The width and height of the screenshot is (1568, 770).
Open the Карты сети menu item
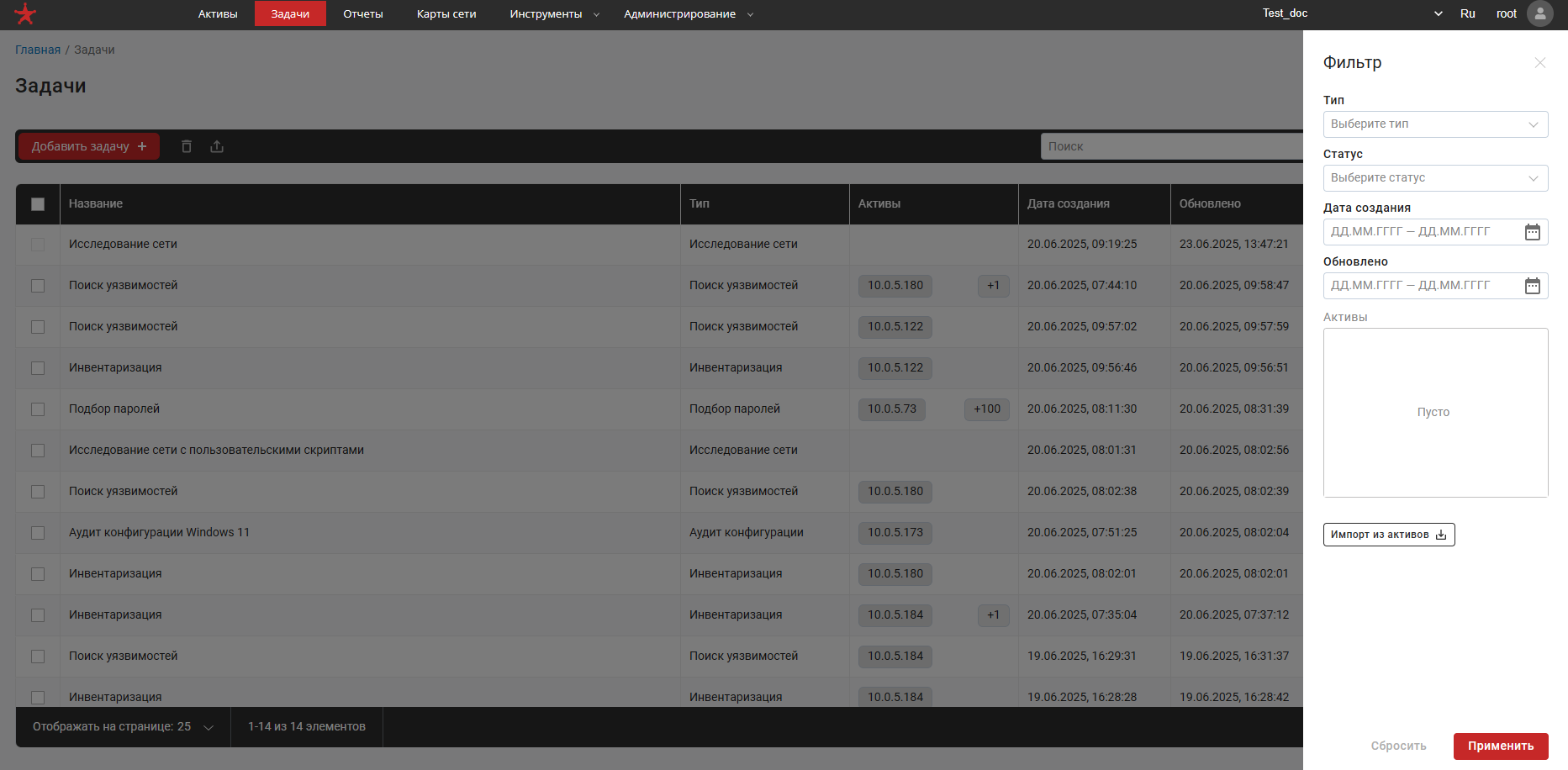[446, 13]
